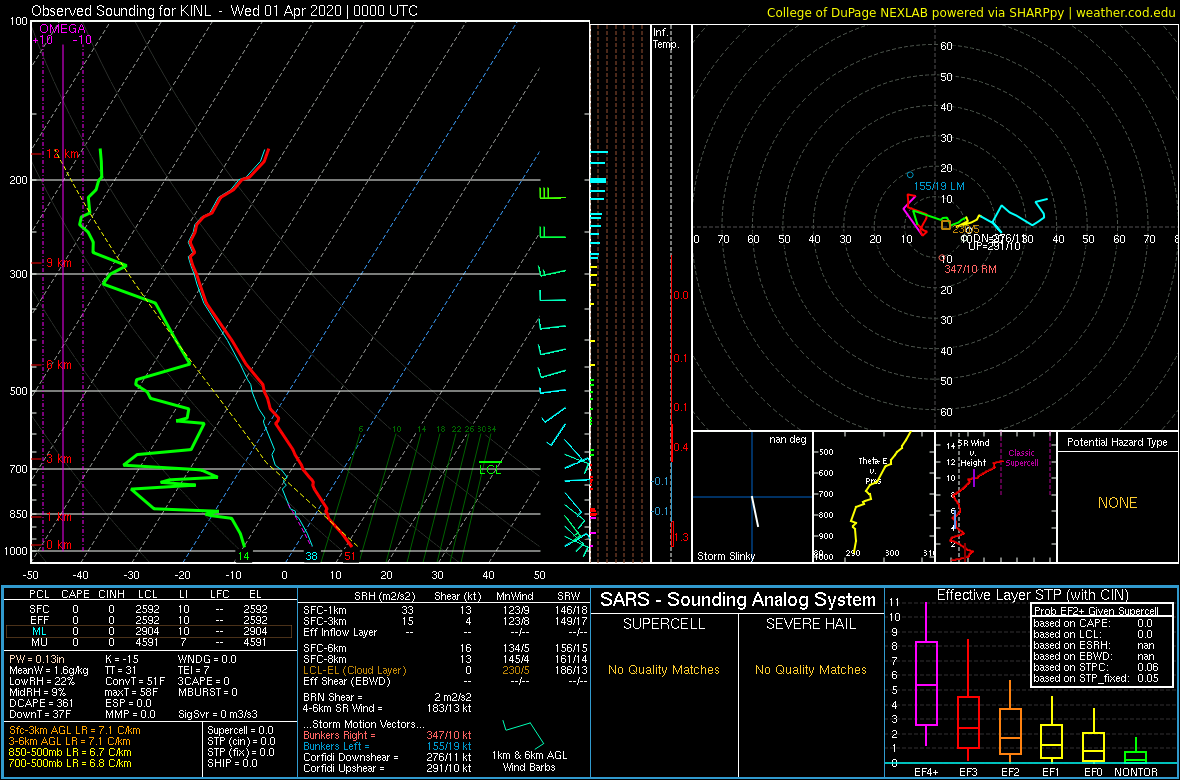Click the 'Corfidi Downshear = 276/11 kt' line
The width and height of the screenshot is (1180, 780).
(388, 757)
